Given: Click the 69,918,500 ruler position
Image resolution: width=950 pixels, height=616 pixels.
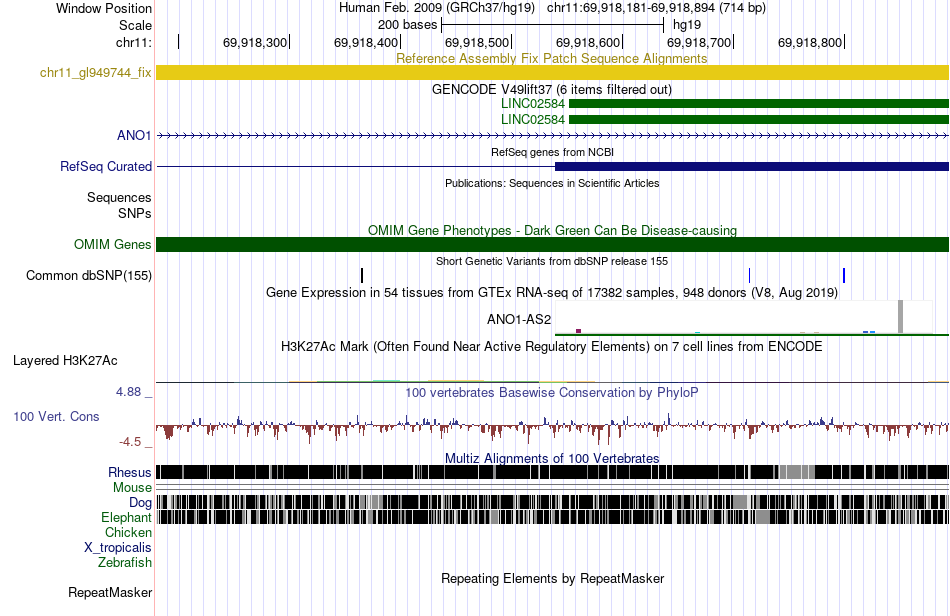Looking at the screenshot, I should 477,42.
